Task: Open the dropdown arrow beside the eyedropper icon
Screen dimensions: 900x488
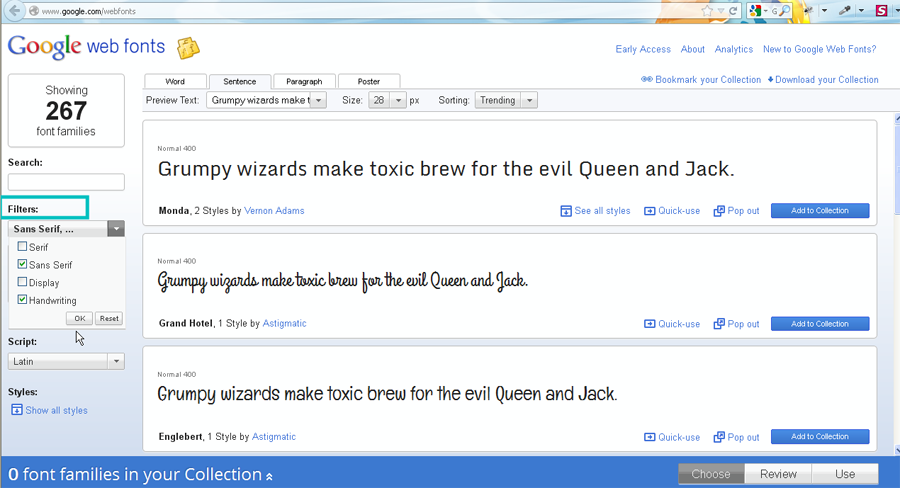Action: tap(860, 11)
